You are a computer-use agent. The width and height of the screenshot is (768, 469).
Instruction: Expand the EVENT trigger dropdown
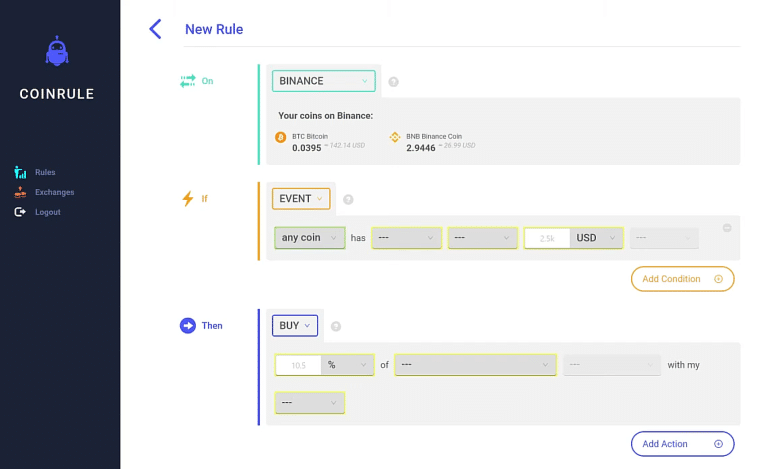300,198
